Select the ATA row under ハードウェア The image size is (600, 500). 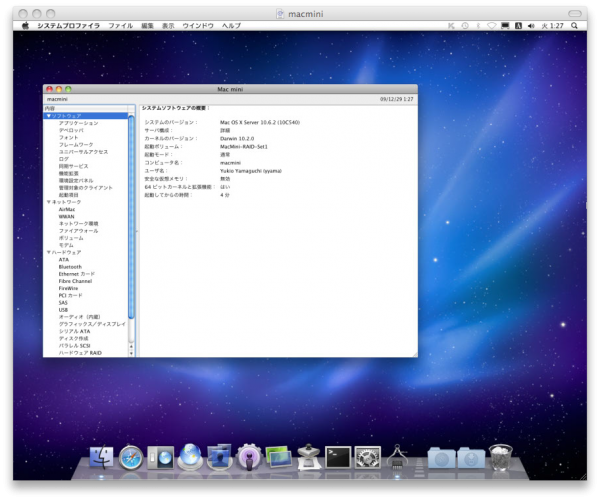coord(64,260)
